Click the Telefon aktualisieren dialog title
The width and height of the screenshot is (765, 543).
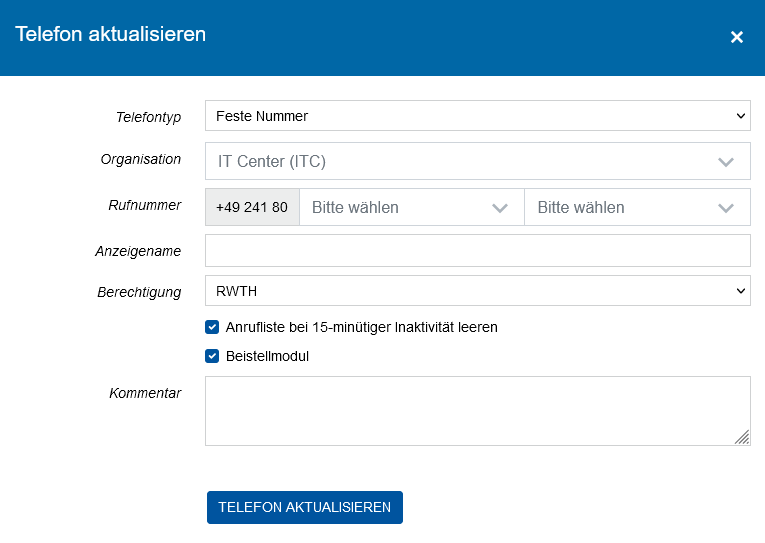[x=111, y=34]
